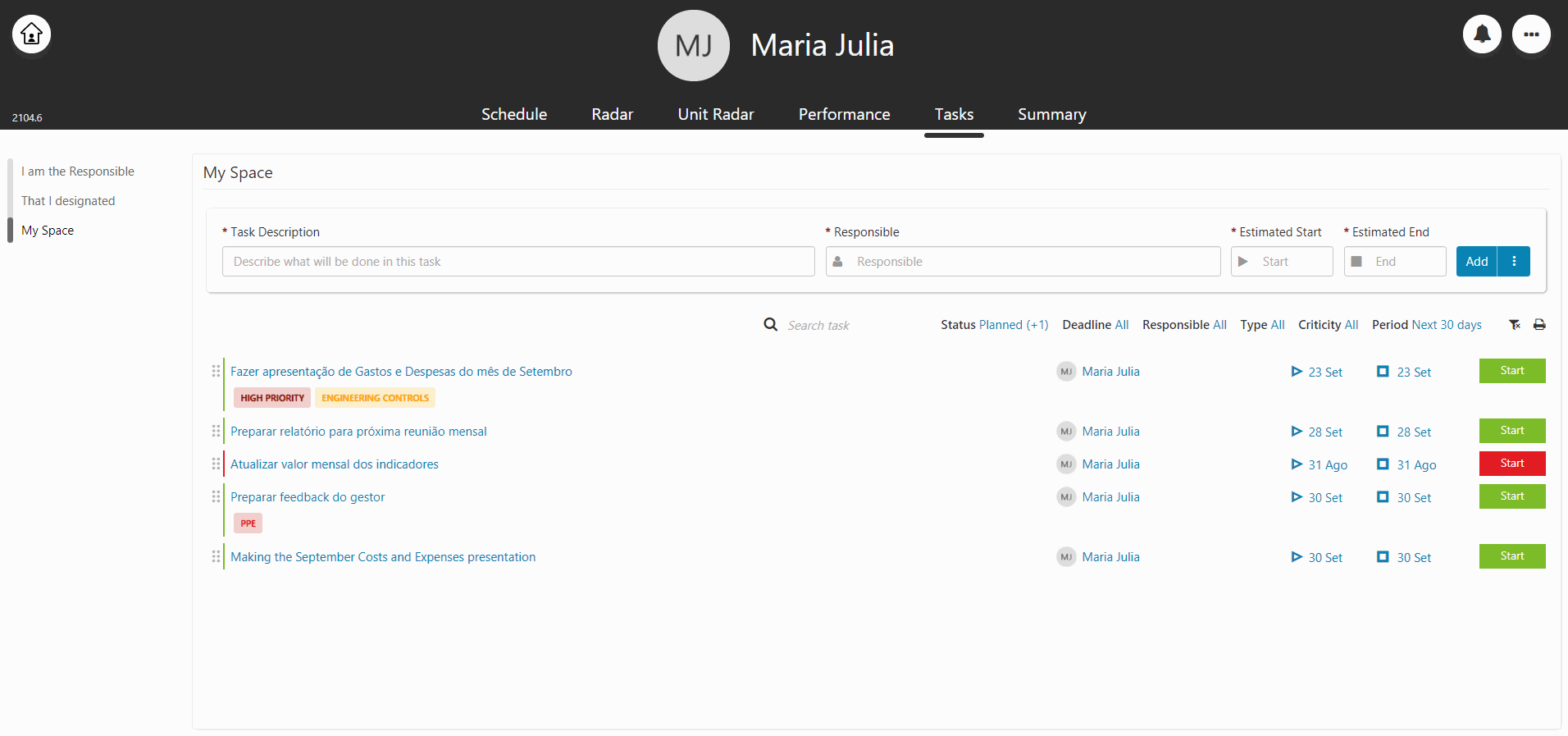
Task: Select 'My Space' in sidebar
Action: [x=48, y=231]
